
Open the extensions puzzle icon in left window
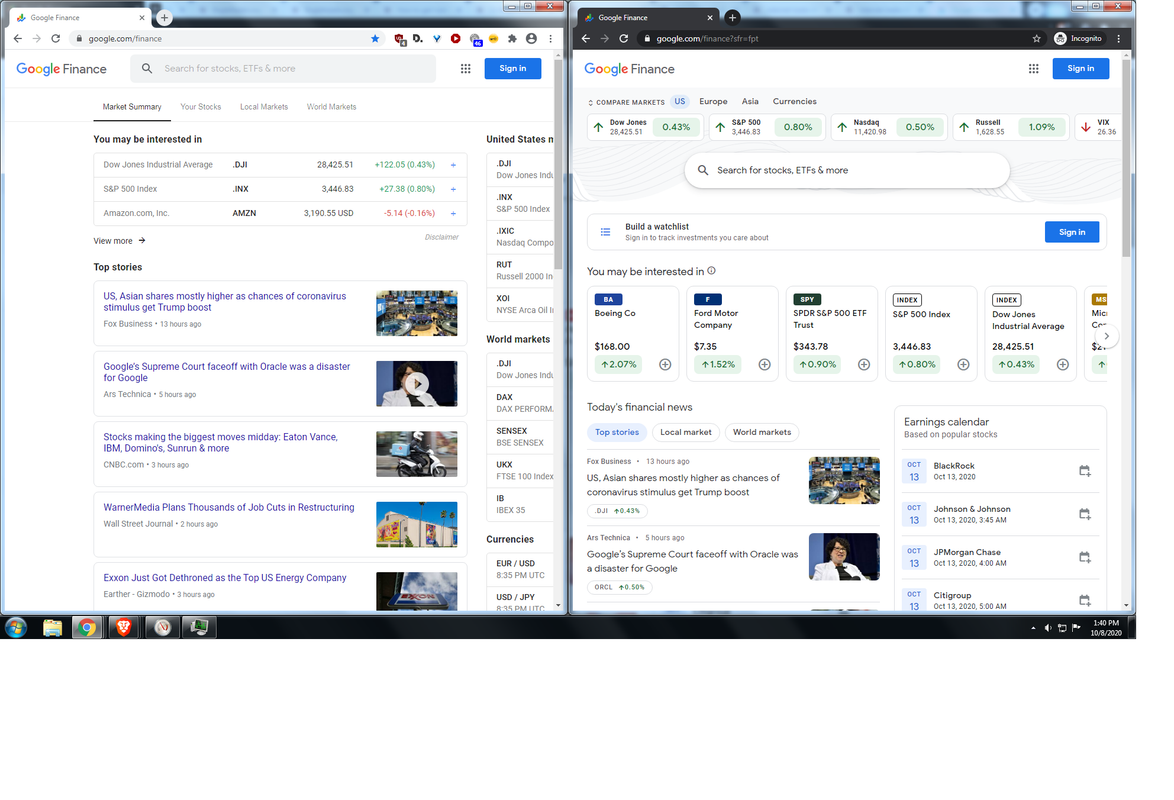click(x=512, y=38)
